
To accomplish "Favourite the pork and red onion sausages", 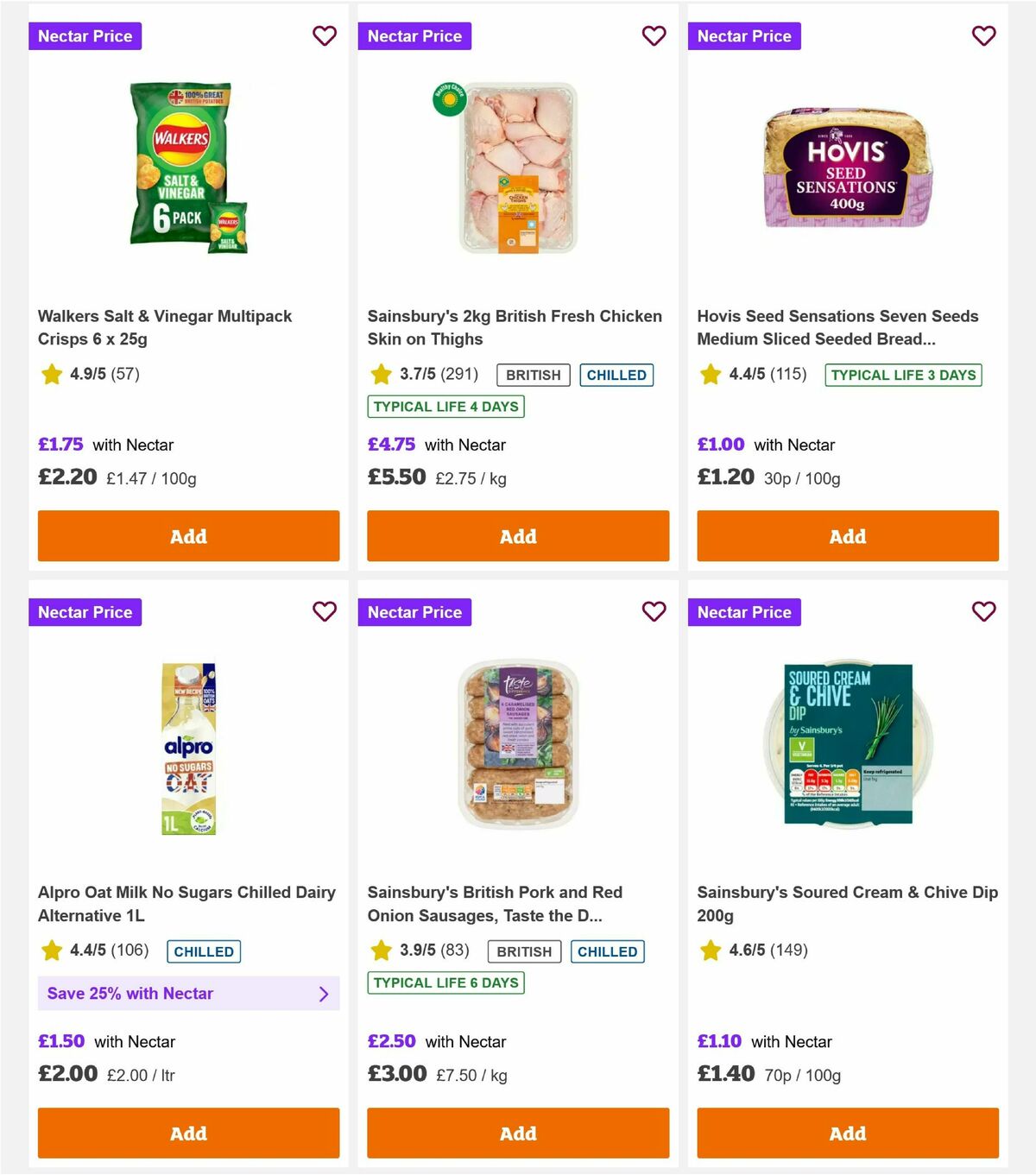I will pos(654,612).
